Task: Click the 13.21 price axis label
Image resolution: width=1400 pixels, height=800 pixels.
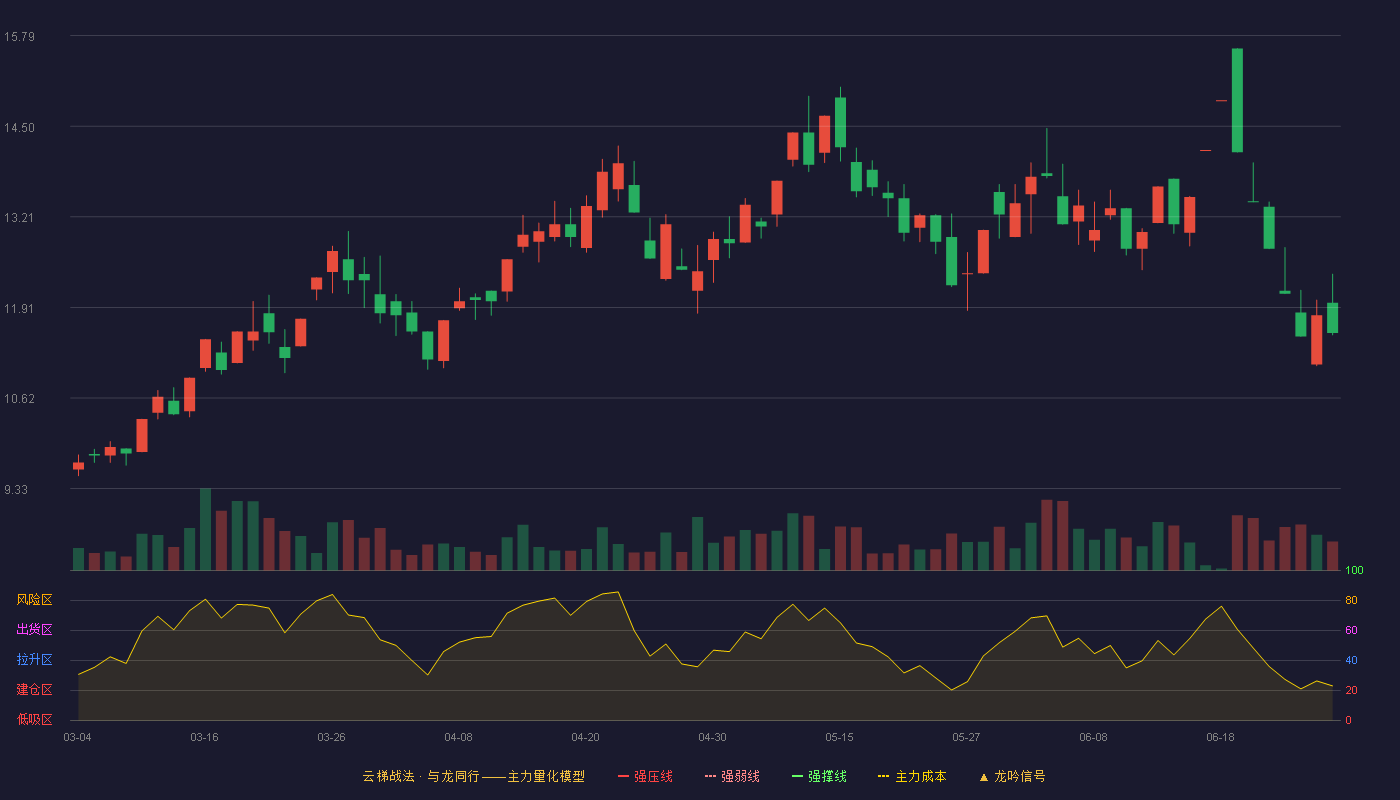Action: point(20,218)
